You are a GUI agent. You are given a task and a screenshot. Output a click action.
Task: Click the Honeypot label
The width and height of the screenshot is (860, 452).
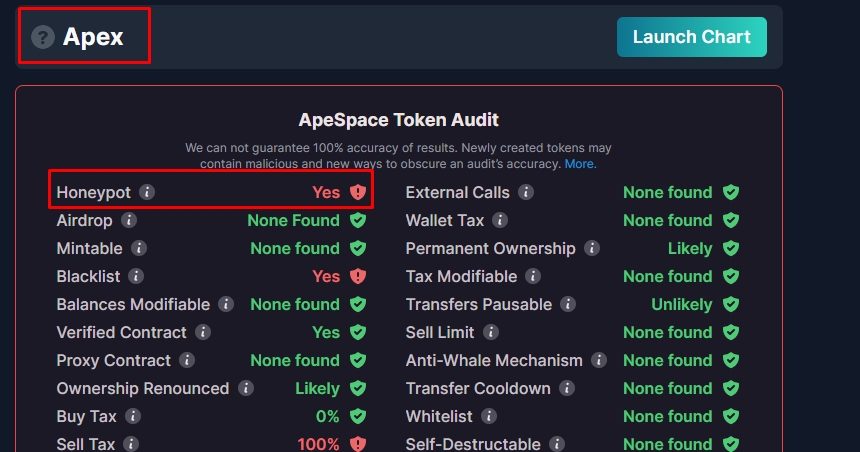[93, 193]
